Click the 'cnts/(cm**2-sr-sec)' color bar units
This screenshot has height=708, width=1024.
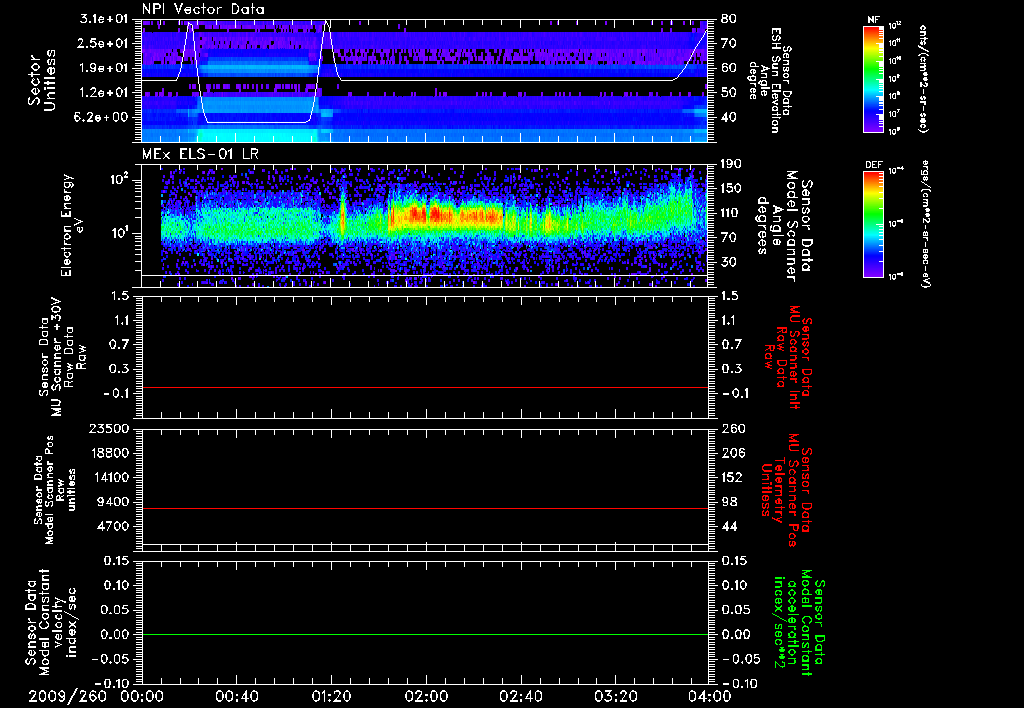923,78
